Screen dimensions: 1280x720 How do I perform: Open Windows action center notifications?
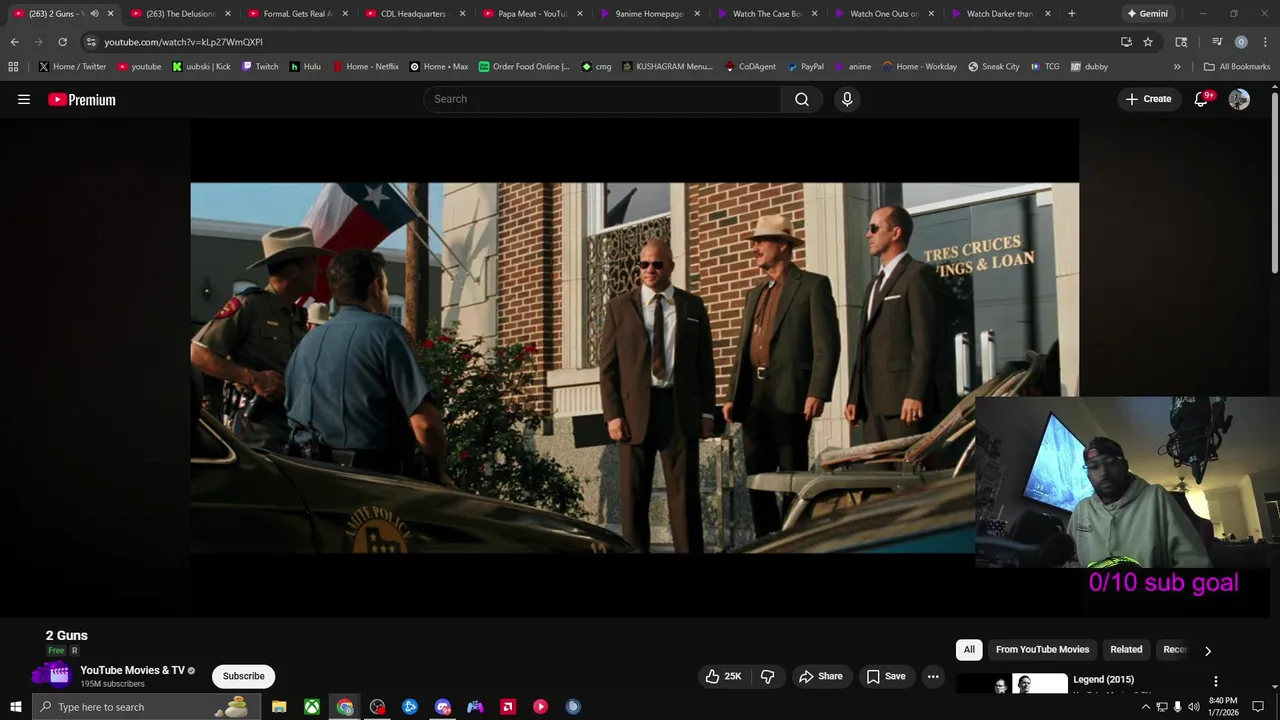click(1258, 707)
